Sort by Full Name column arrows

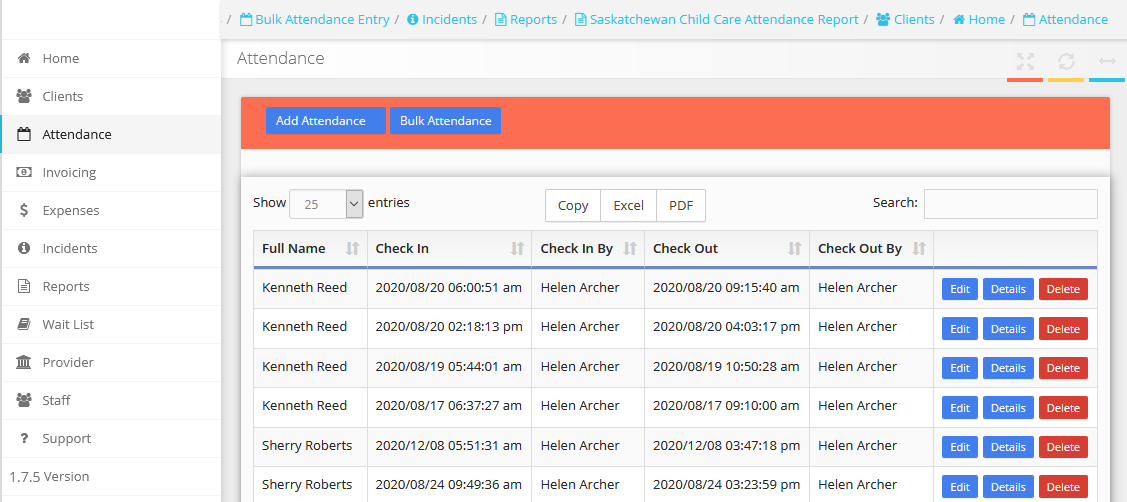click(x=352, y=249)
